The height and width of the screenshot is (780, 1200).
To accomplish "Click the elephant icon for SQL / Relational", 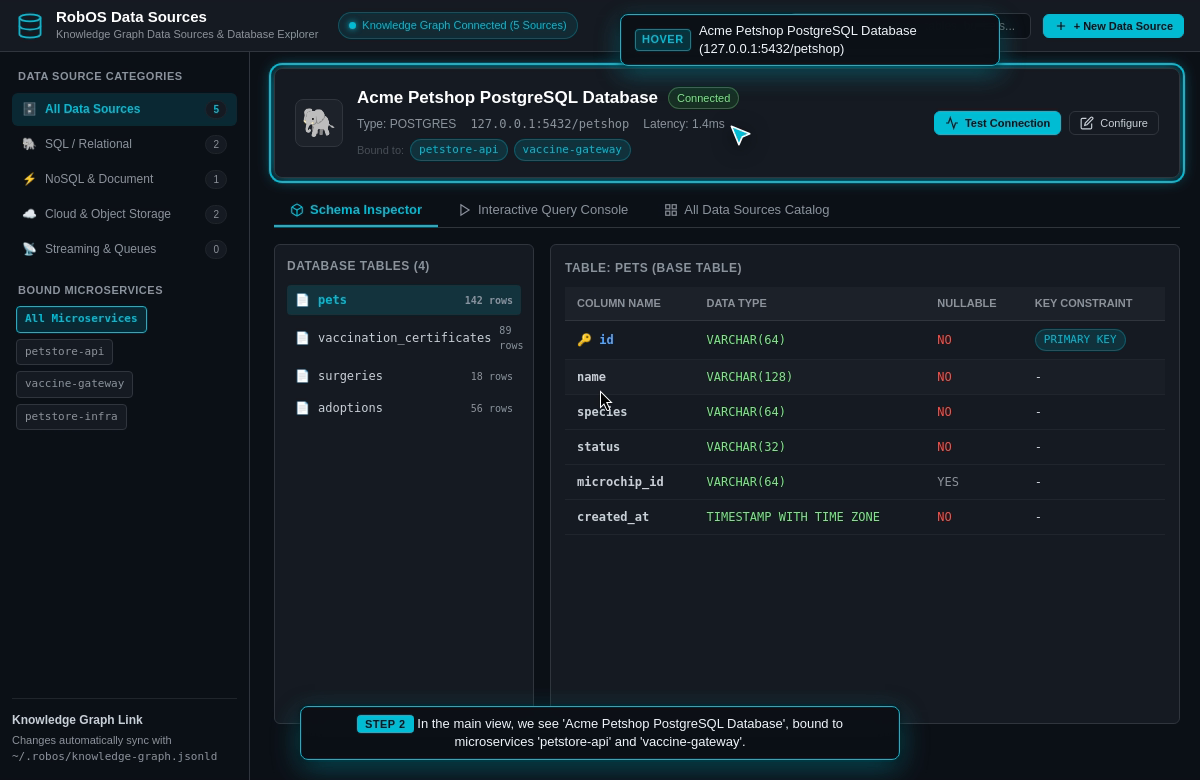I will click(29, 144).
